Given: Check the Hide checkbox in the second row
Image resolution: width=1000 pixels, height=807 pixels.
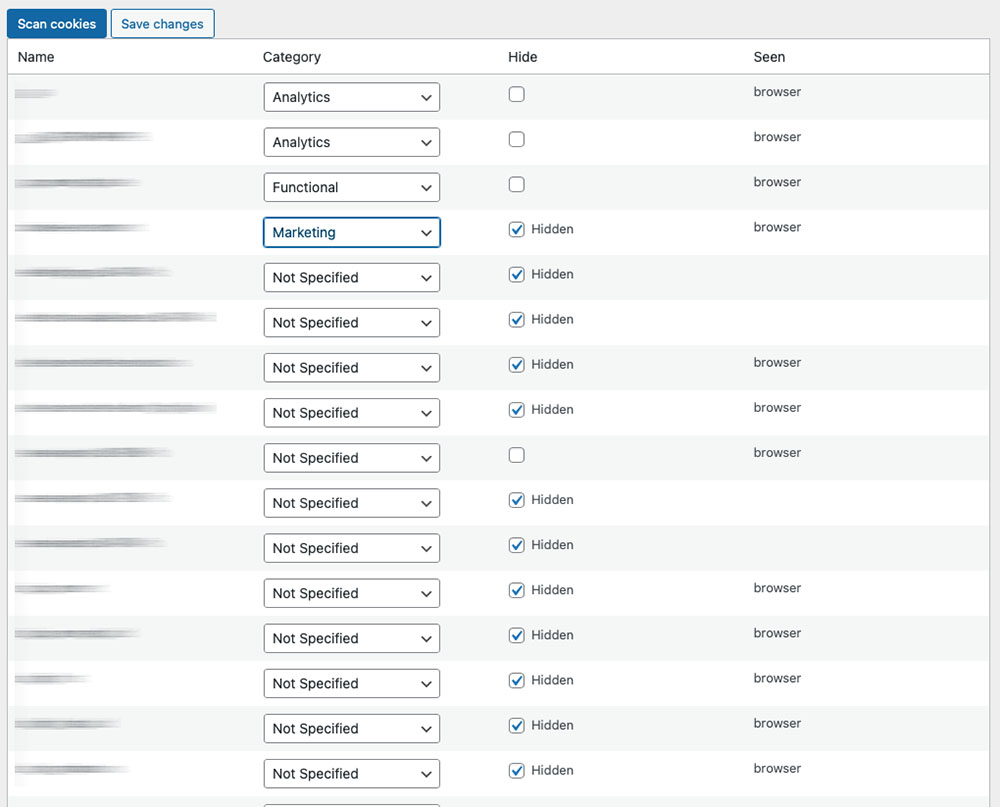Looking at the screenshot, I should coord(516,139).
